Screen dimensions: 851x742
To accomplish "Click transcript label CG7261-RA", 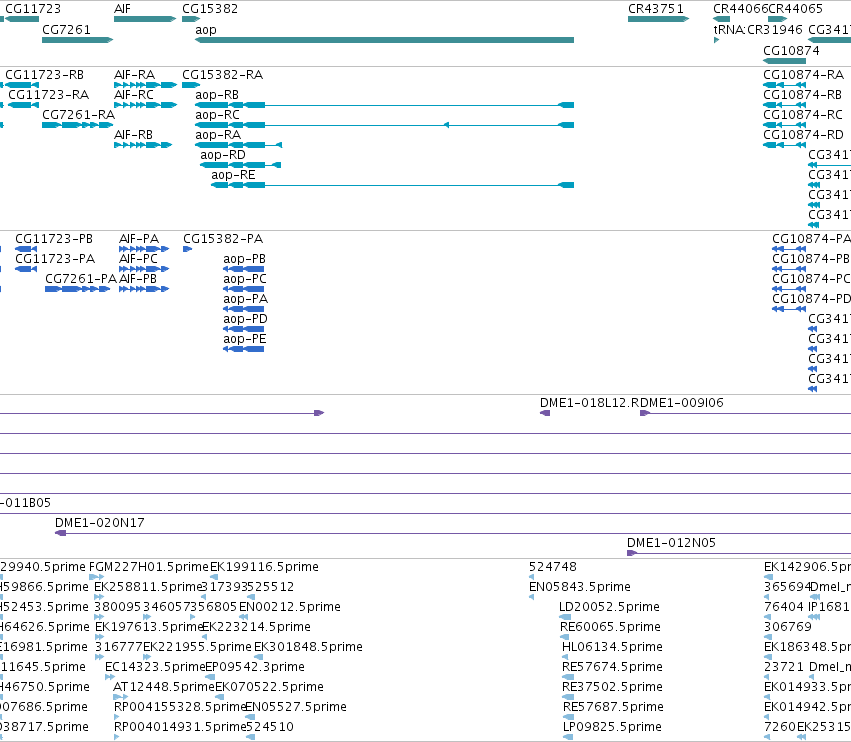I will click(x=79, y=115).
